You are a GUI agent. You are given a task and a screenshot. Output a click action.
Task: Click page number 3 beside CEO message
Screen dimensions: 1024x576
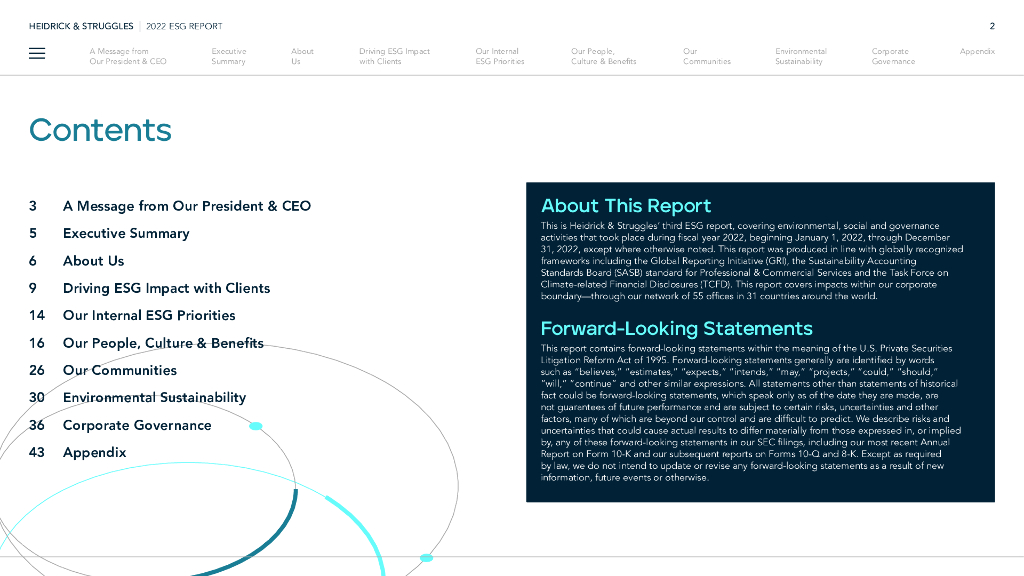(x=33, y=206)
